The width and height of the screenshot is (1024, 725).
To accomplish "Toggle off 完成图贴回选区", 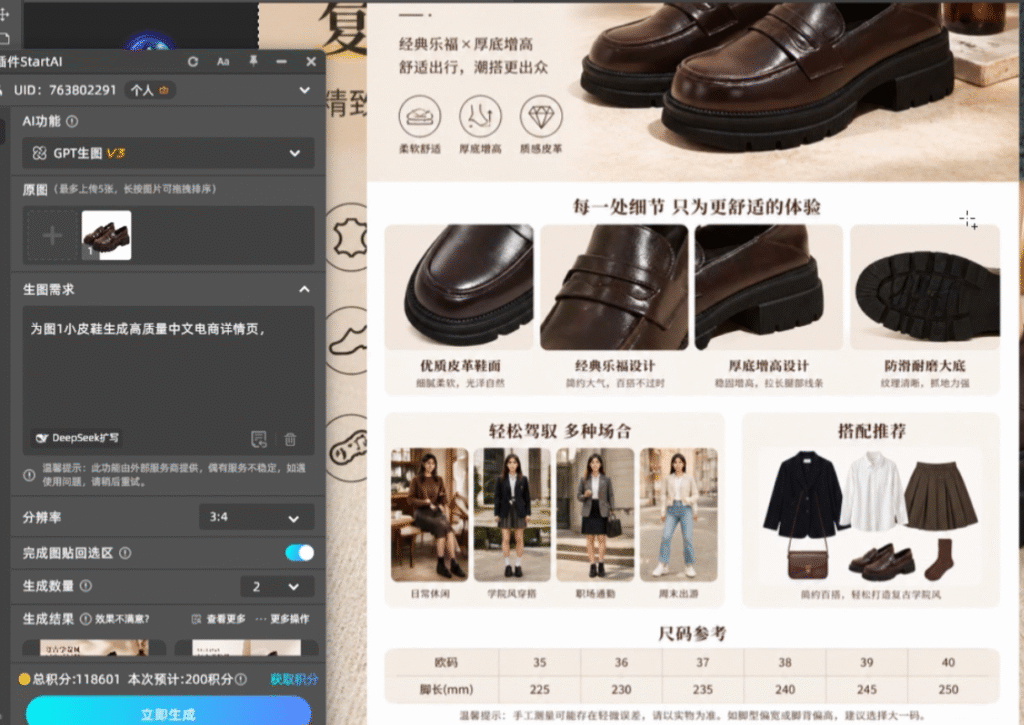I will click(299, 551).
